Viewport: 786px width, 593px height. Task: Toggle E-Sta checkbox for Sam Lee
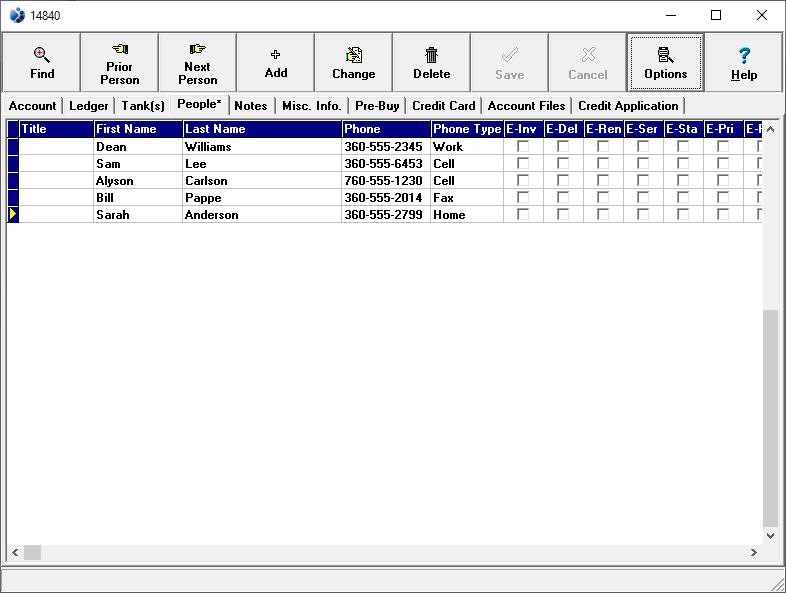(683, 163)
